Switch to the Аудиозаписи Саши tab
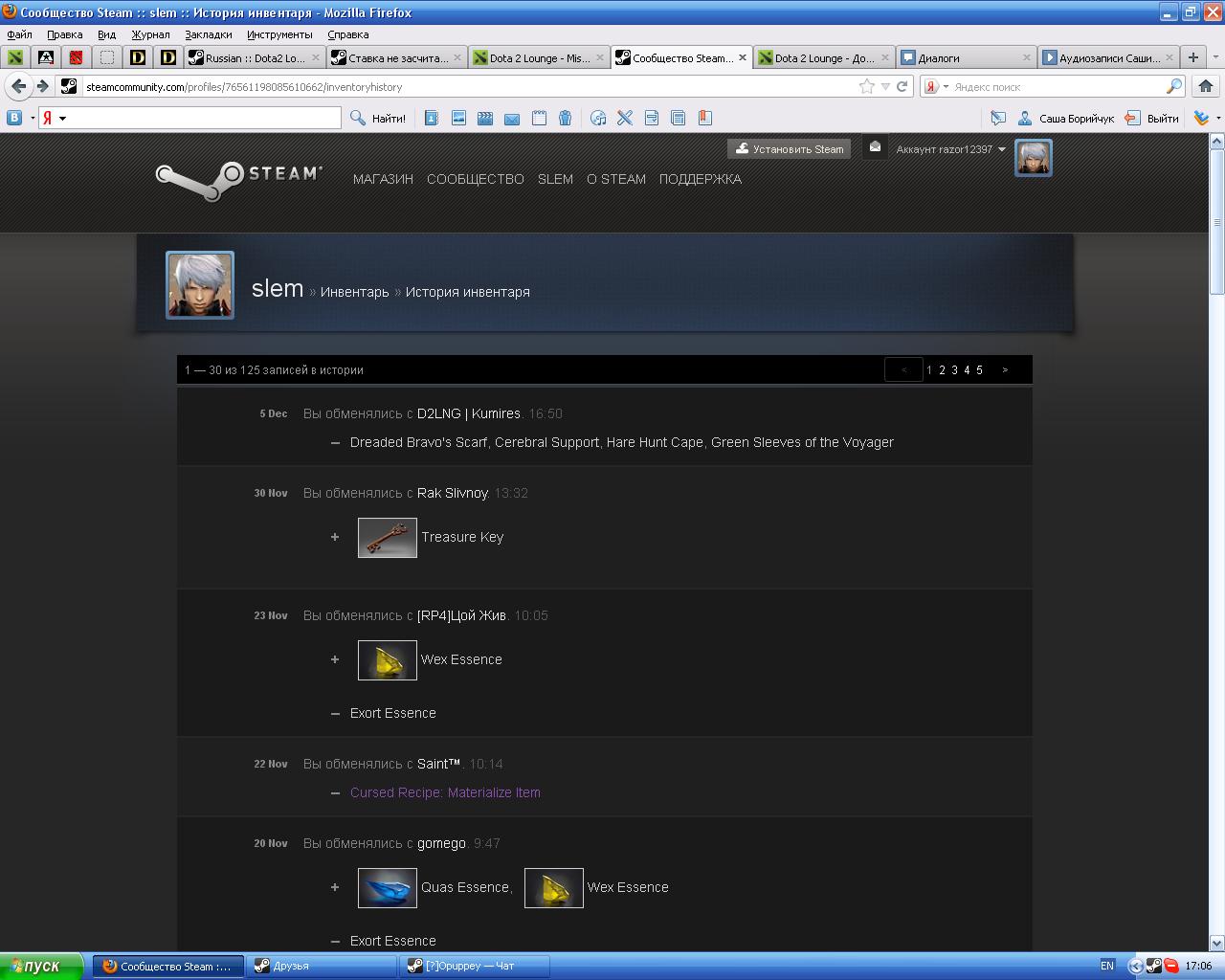 click(x=1108, y=57)
